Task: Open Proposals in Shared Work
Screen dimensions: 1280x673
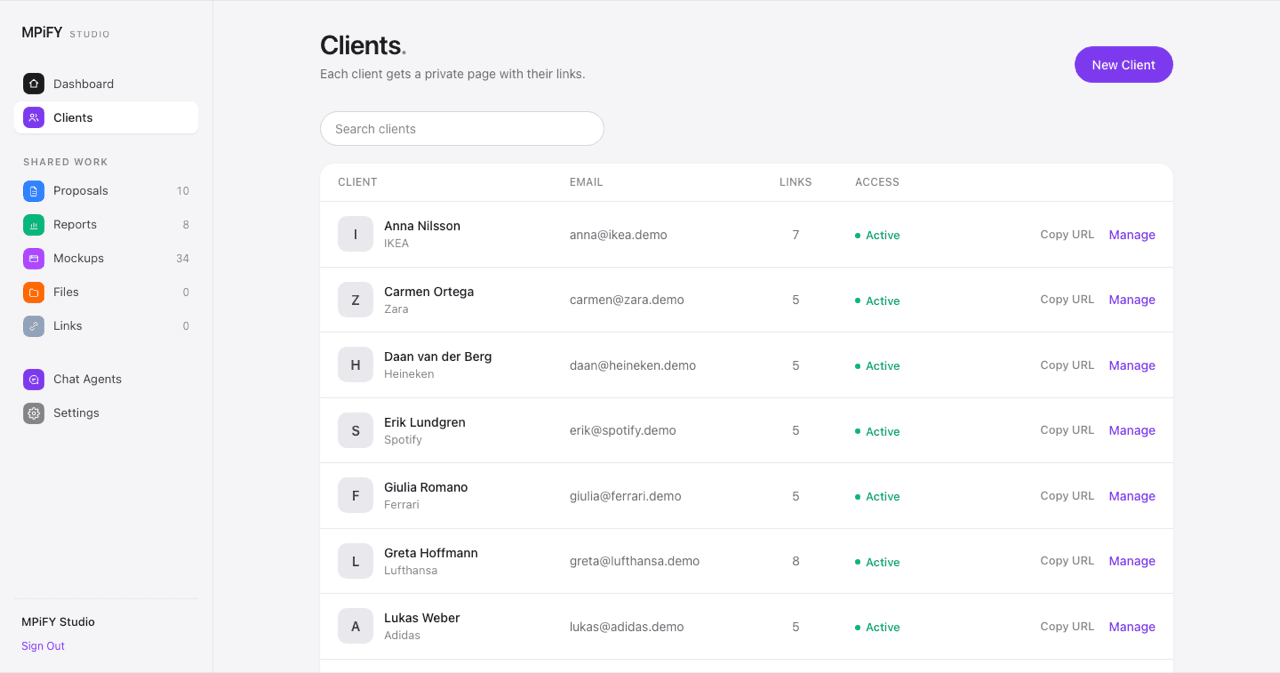Action: (x=106, y=191)
